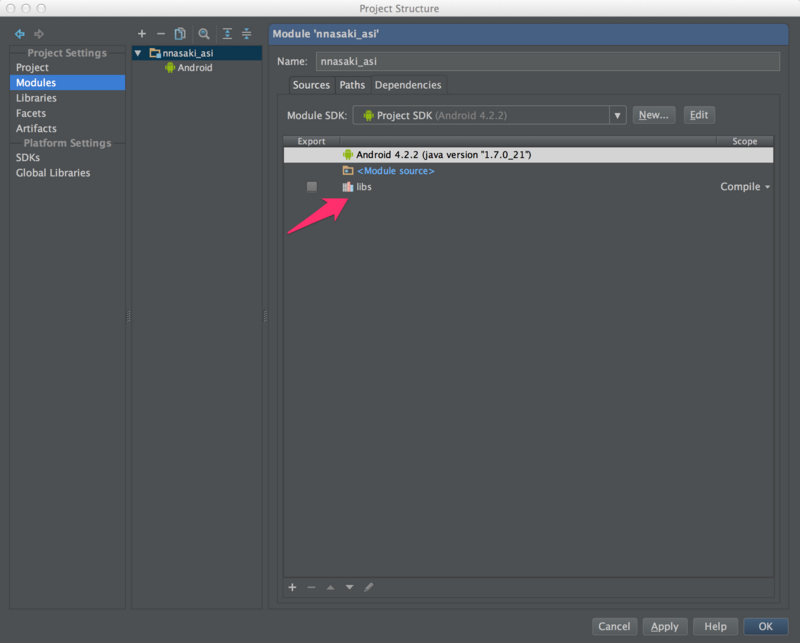Click the Edit SDK button

pos(699,115)
